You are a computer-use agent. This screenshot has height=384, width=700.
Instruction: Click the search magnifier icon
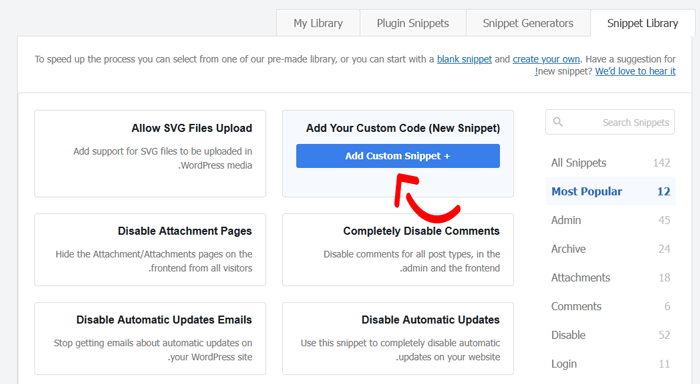pyautogui.click(x=558, y=121)
